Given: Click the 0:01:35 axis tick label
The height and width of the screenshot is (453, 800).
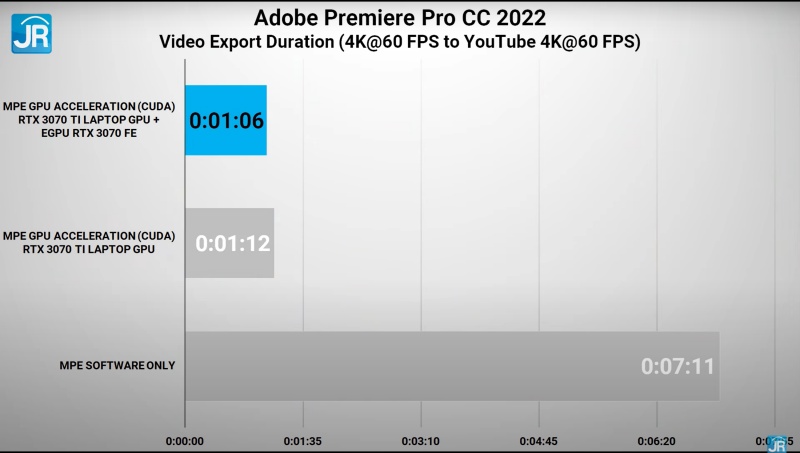Looking at the screenshot, I should click(x=303, y=439).
